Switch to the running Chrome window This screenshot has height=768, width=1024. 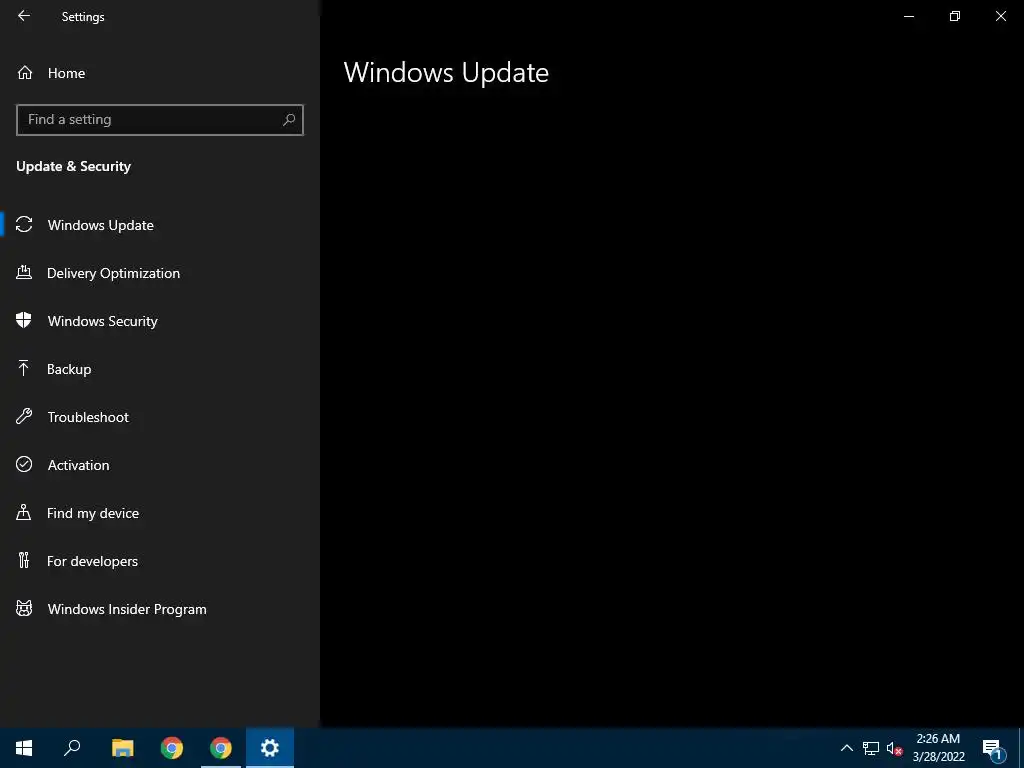221,748
